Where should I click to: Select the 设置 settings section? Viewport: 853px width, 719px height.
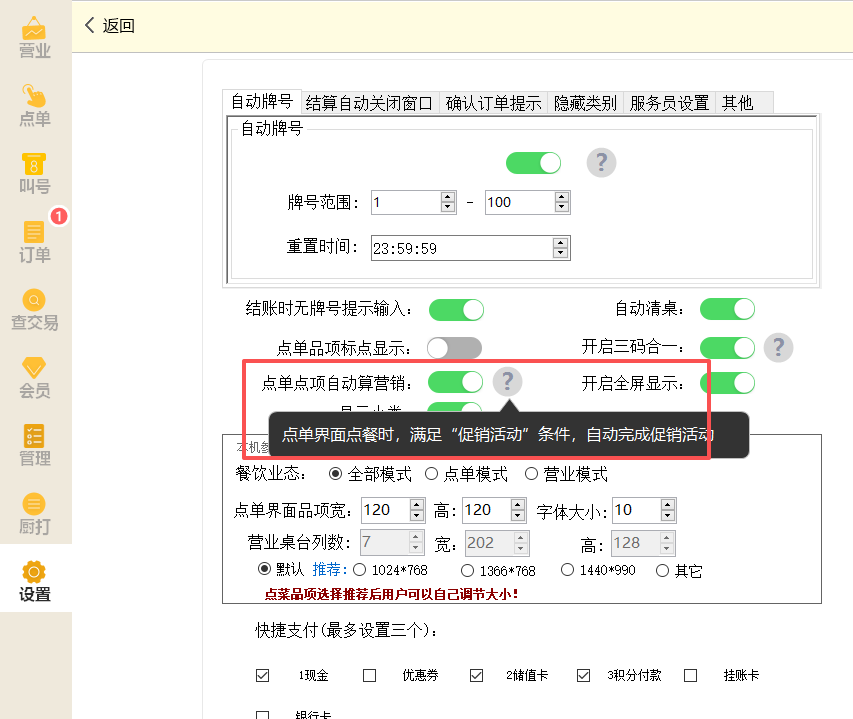(35, 581)
